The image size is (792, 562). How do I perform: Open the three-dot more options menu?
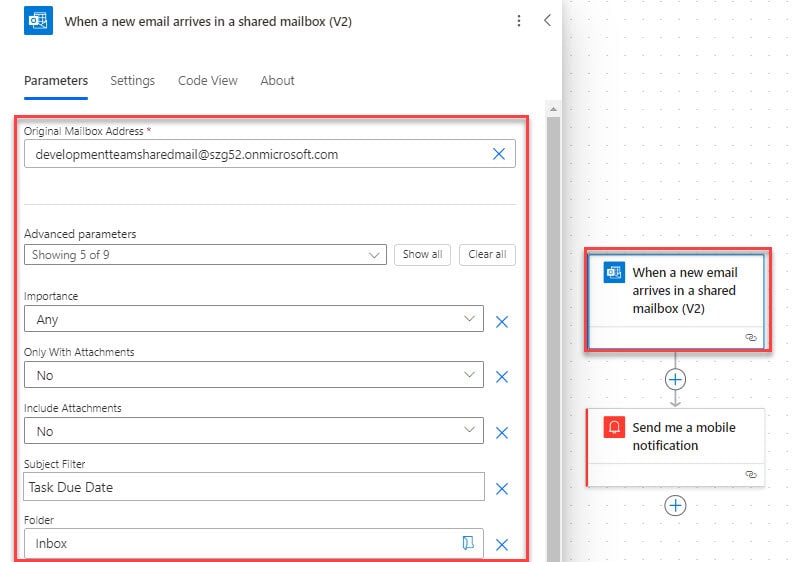(x=519, y=21)
